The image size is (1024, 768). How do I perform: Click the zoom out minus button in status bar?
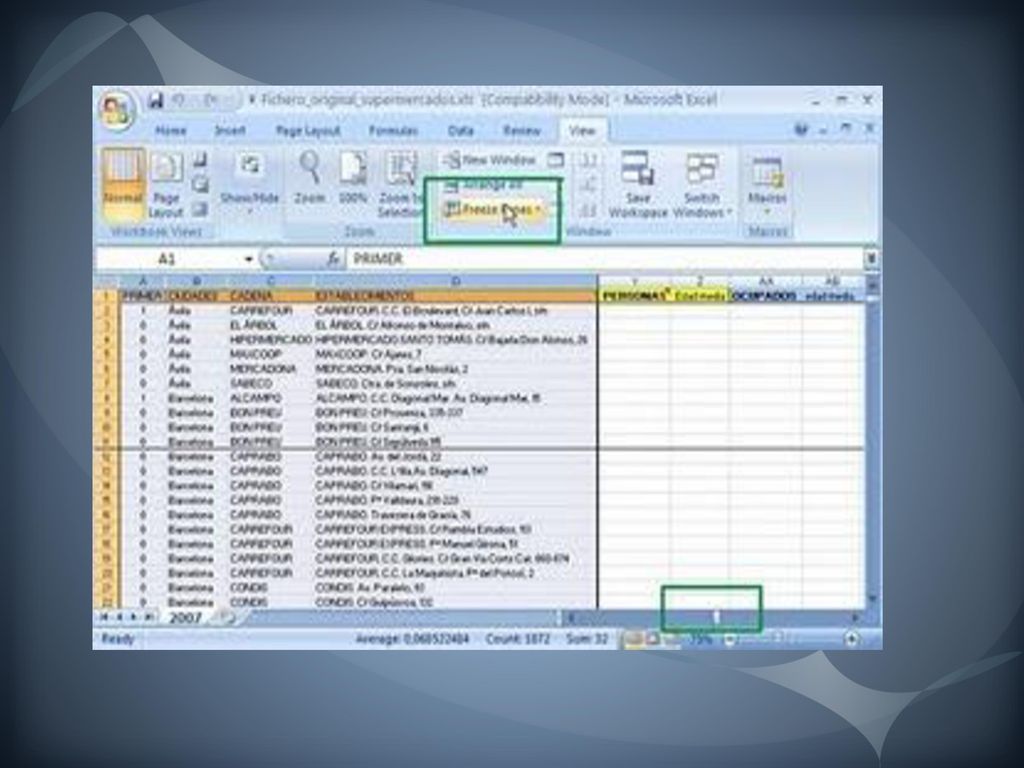tap(729, 639)
